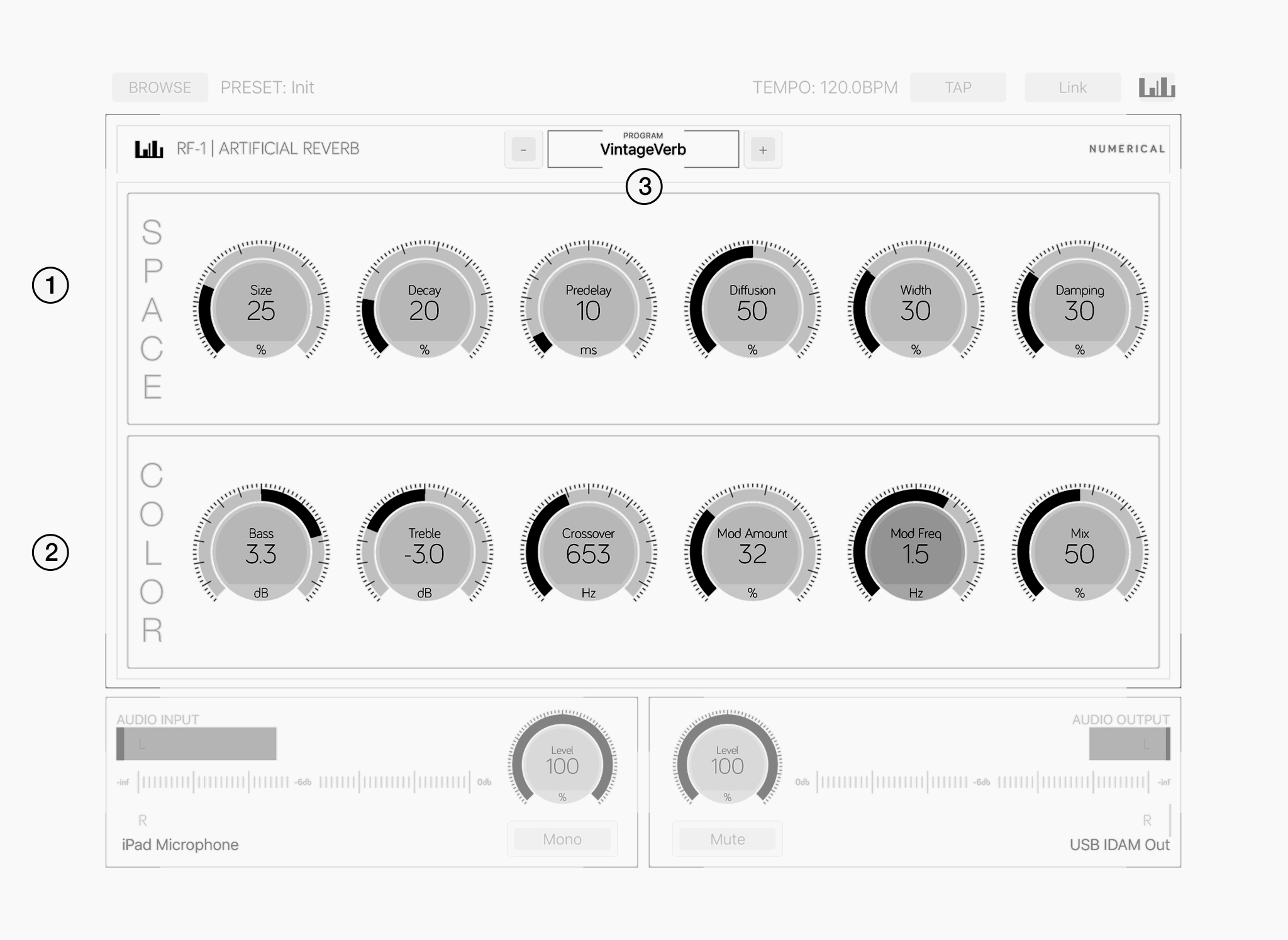This screenshot has width=1288, height=940.
Task: Click the plus program increment button
Action: 763,149
